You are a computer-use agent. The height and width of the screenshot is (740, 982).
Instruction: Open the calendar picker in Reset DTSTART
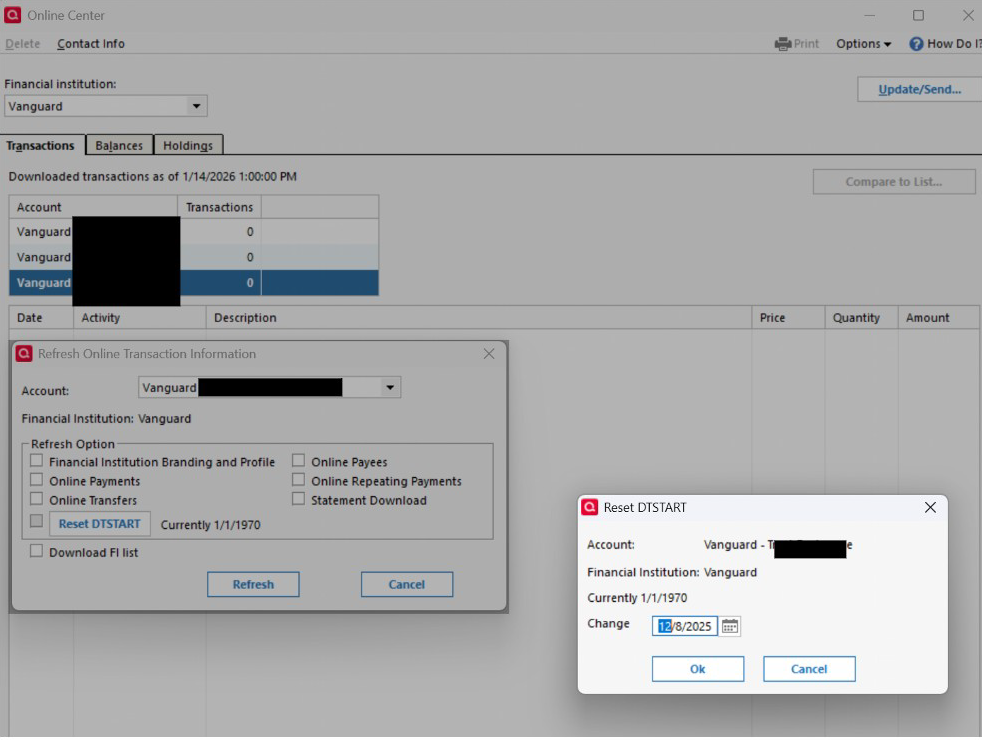[730, 626]
